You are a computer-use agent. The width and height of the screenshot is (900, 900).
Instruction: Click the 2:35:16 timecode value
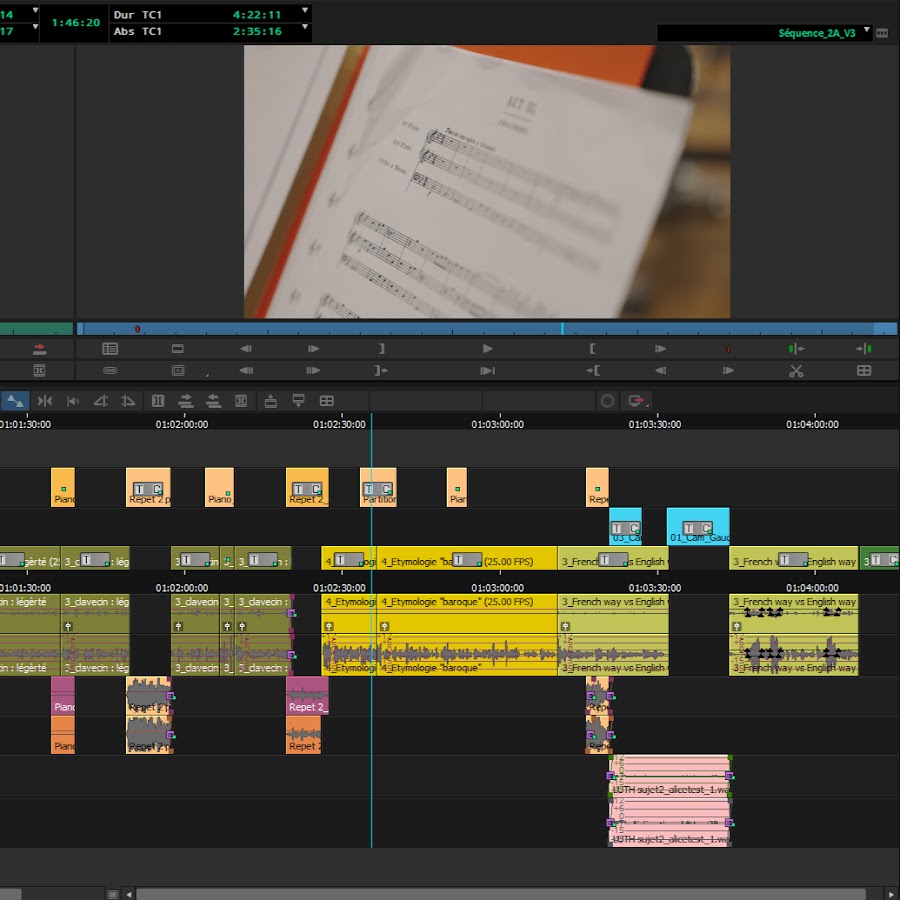pos(257,31)
